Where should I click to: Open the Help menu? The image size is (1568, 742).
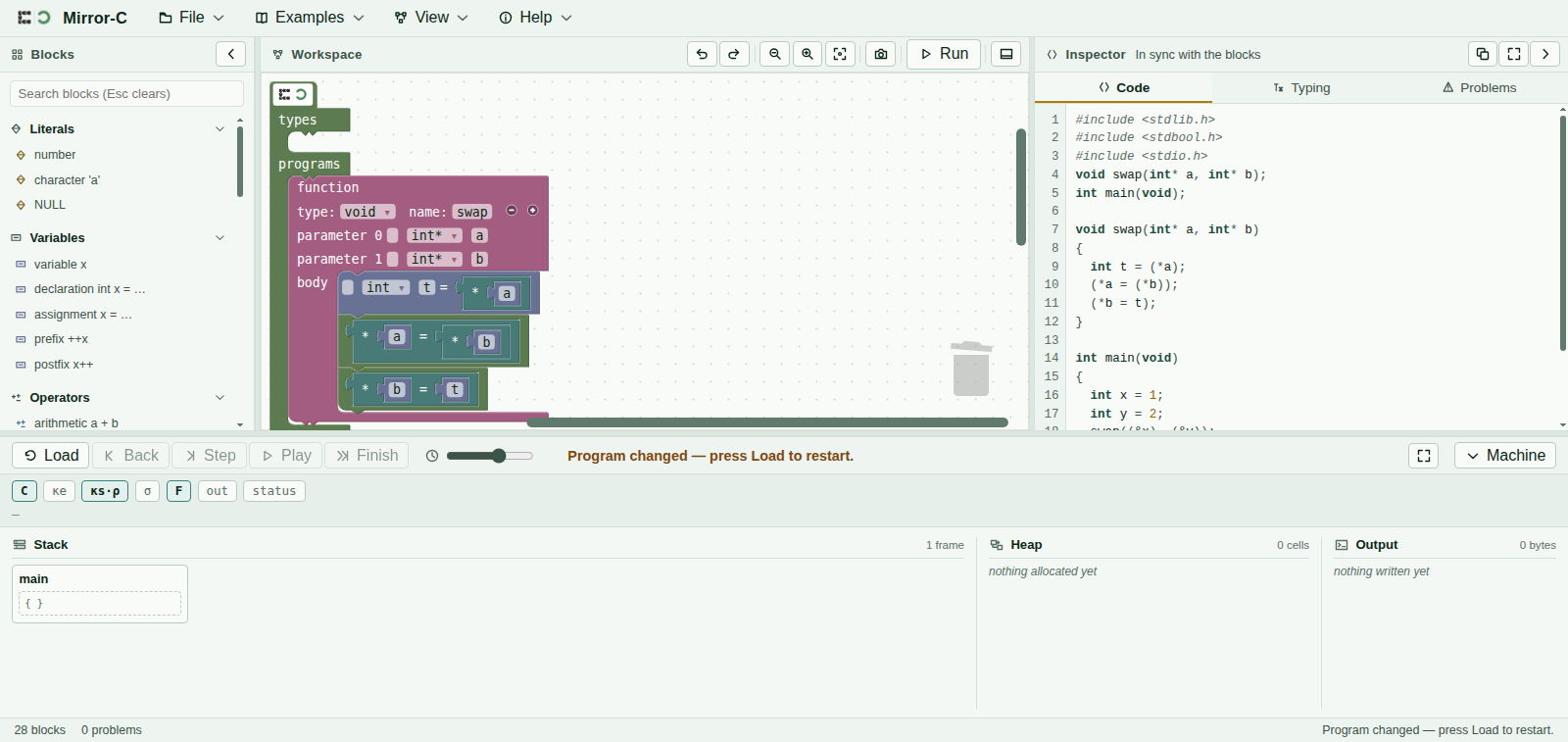coord(535,18)
